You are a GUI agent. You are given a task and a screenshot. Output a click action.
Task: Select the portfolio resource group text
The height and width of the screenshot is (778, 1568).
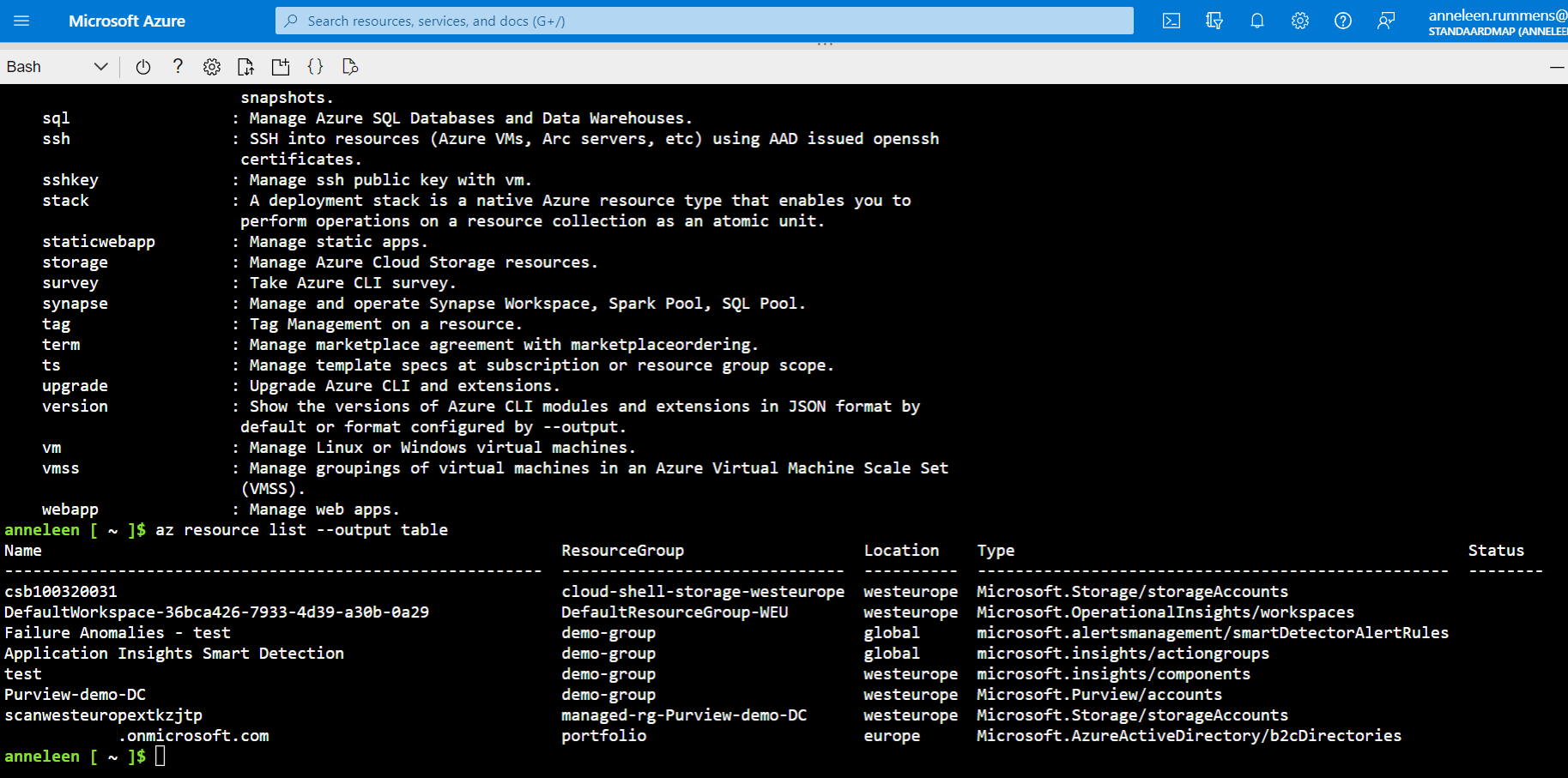(x=603, y=736)
